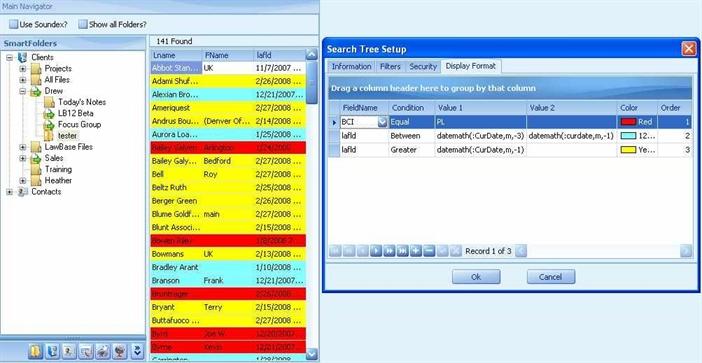Image resolution: width=702 pixels, height=363 pixels.
Task: Expand the LawBase Files node
Action: pos(23,147)
